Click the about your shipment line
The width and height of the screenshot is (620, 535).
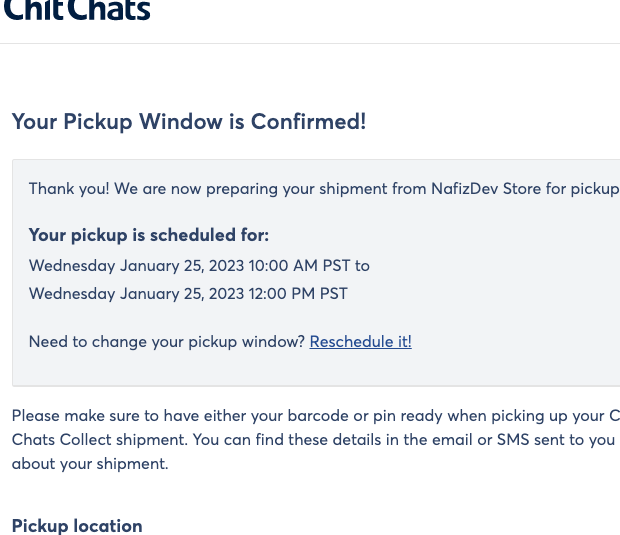90,464
